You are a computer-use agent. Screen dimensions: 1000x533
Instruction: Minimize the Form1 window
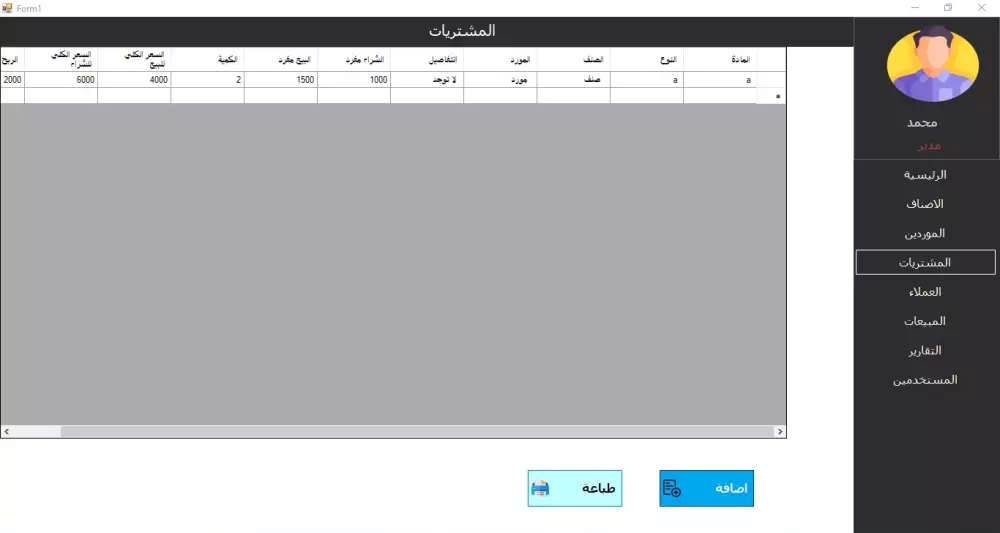tap(915, 8)
